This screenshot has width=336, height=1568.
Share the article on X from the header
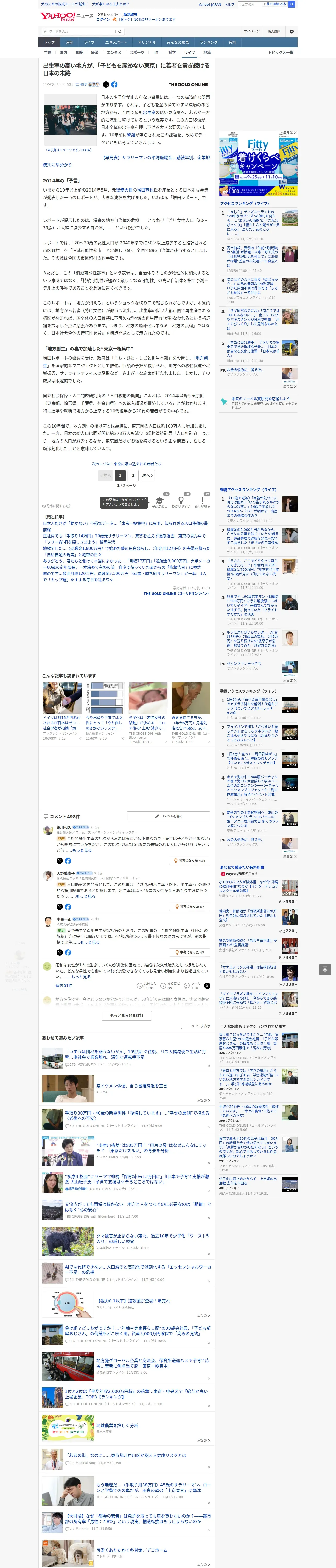pyautogui.click(x=106, y=85)
